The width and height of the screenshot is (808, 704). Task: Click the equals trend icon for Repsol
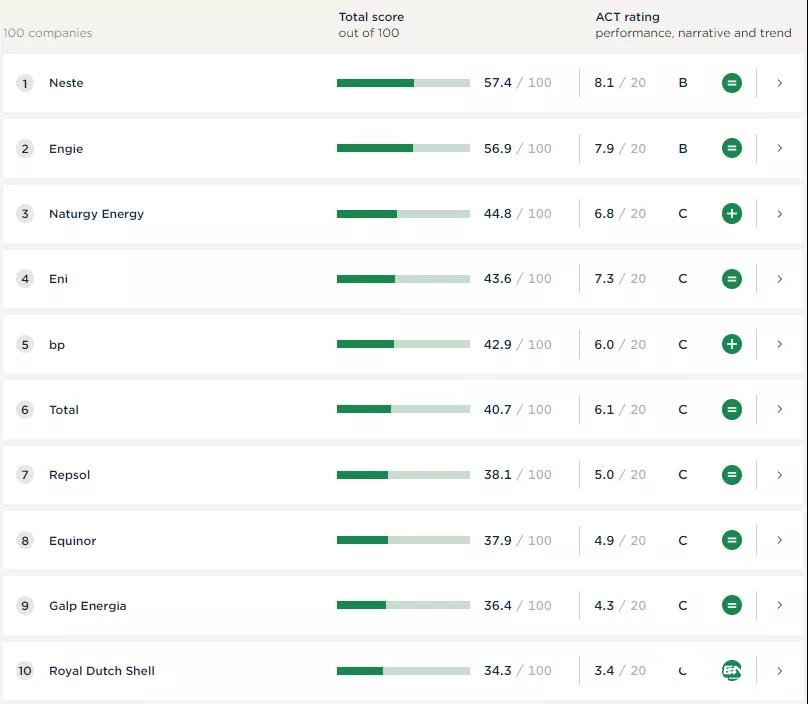[732, 475]
